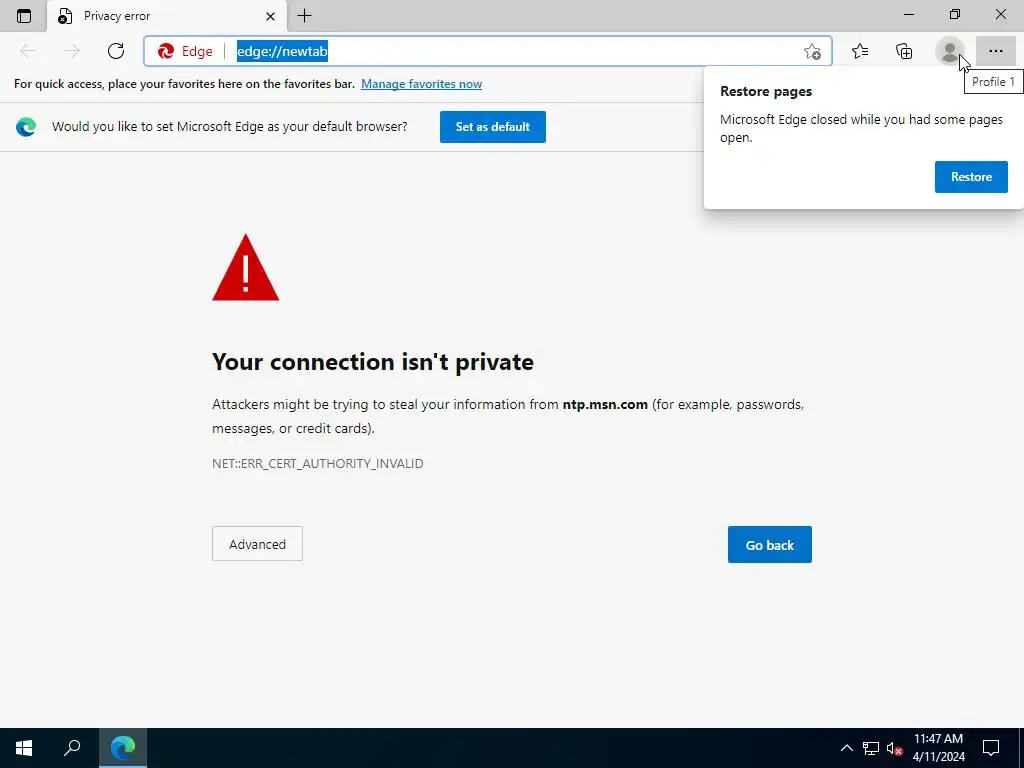Viewport: 1024px width, 768px height.
Task: Open the clock showing 11:47 AM
Action: pyautogui.click(x=938, y=748)
